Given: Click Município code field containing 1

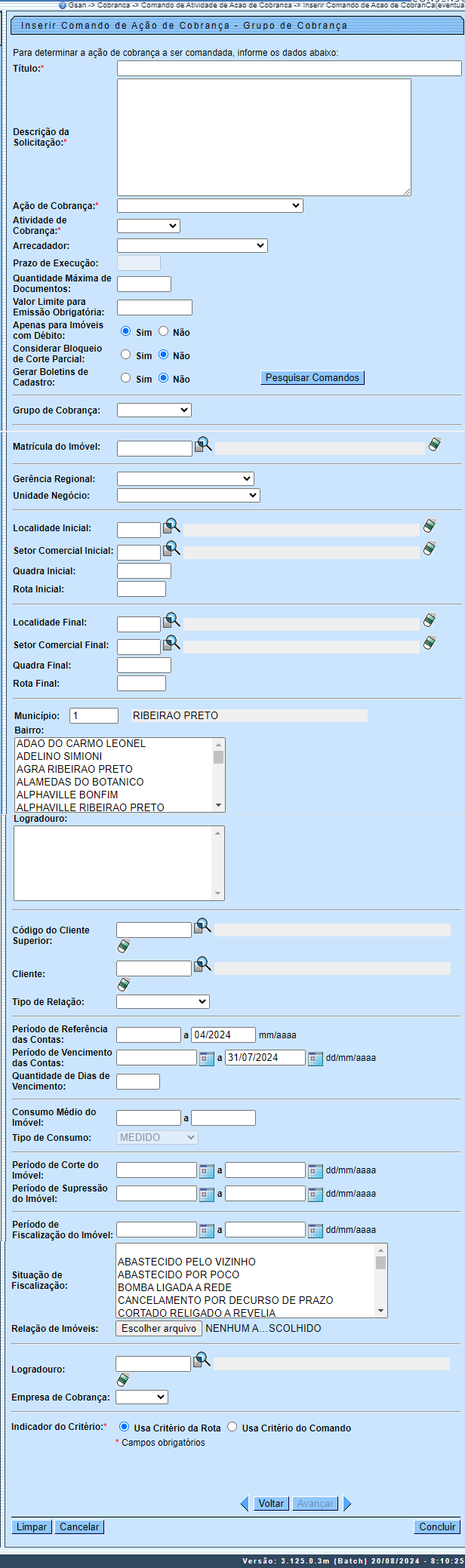Looking at the screenshot, I should click(94, 715).
